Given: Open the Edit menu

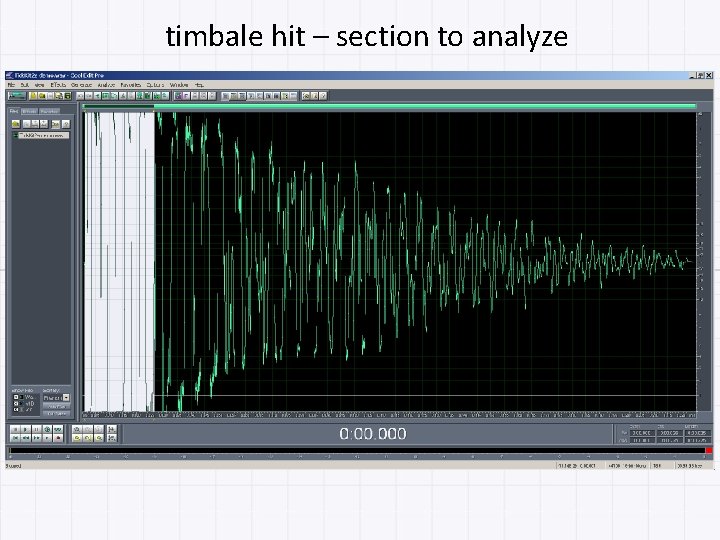Looking at the screenshot, I should coord(25,85).
